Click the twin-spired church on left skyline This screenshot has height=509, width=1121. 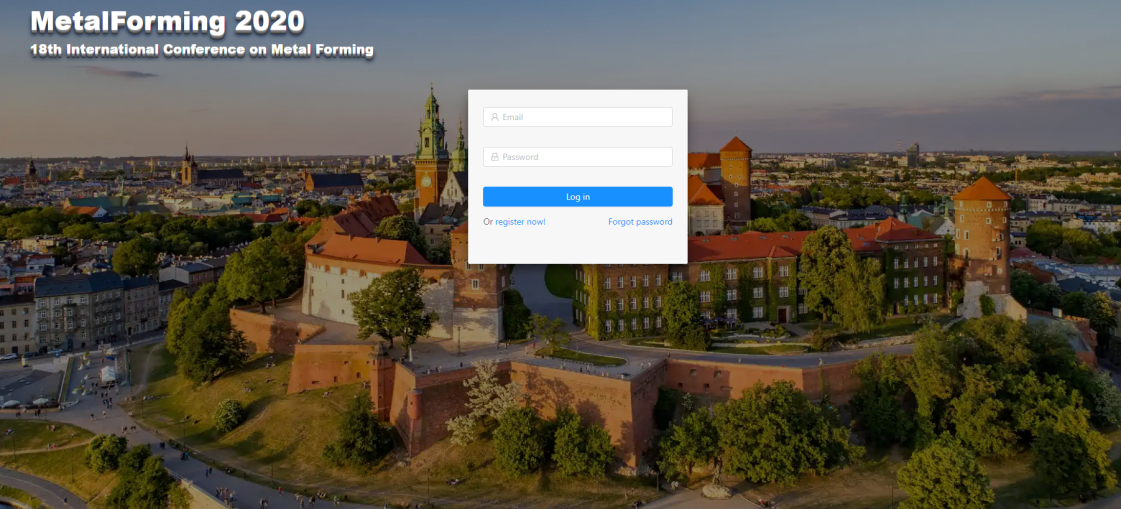tap(189, 167)
